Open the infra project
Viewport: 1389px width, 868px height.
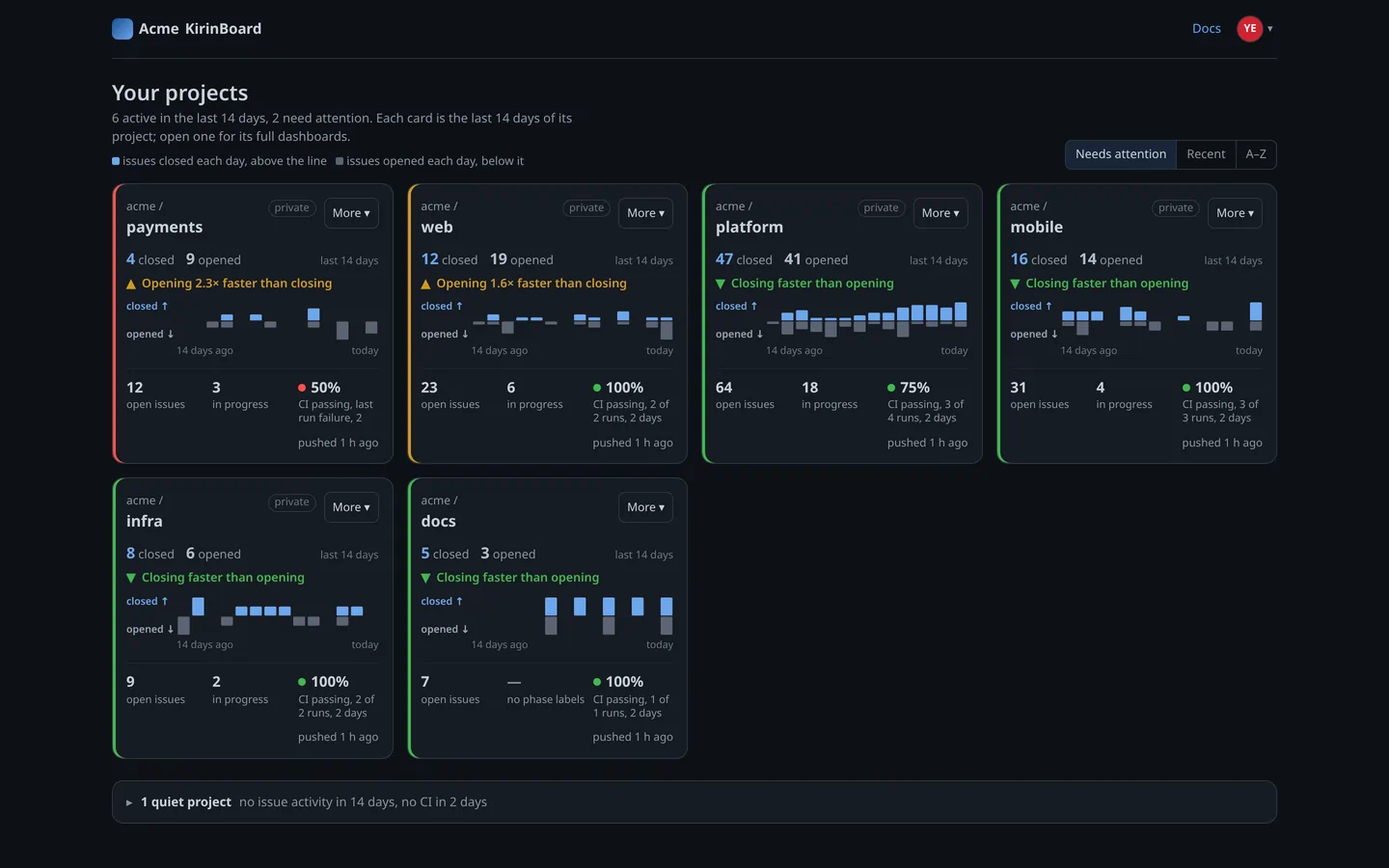tap(145, 522)
